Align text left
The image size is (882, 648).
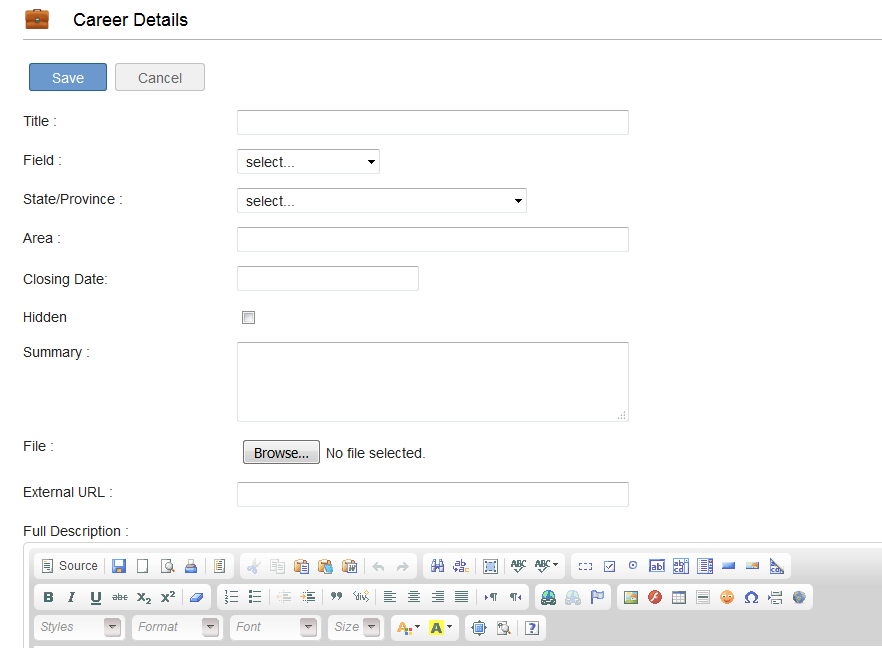click(390, 597)
